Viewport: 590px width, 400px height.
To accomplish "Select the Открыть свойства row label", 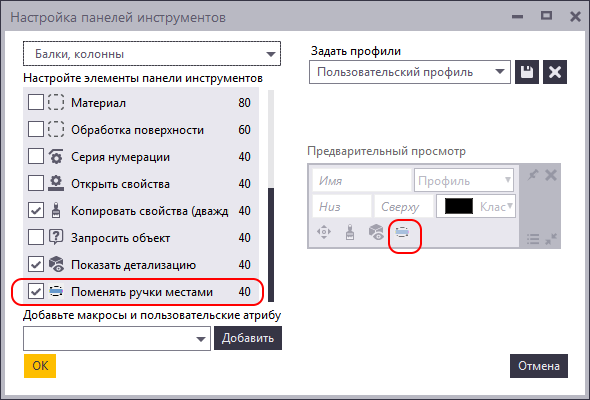I will coord(120,184).
